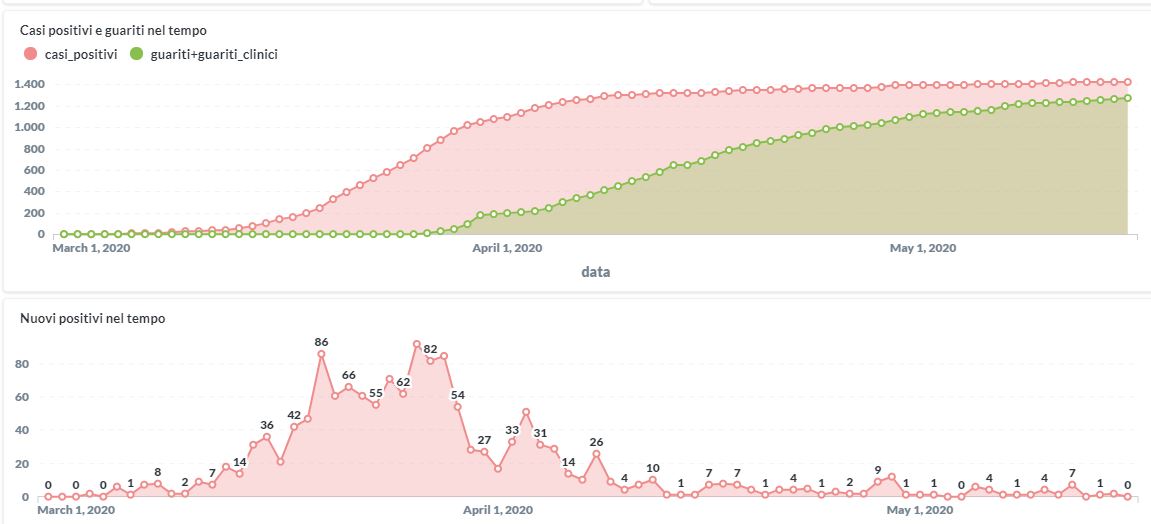1151x524 pixels.
Task: Select the data point labeled 42
Action: tap(294, 427)
